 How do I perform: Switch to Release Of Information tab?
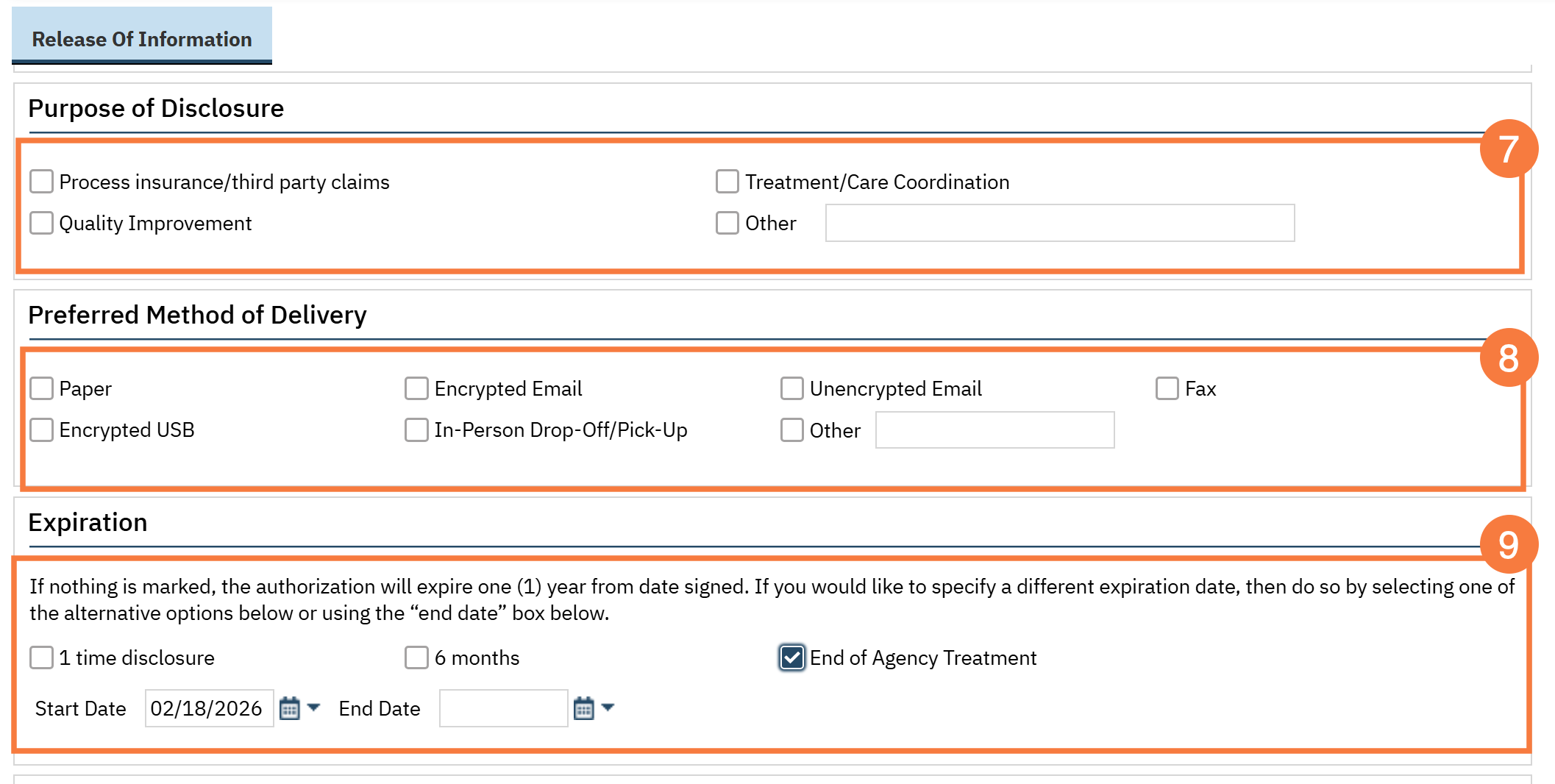pos(142,39)
